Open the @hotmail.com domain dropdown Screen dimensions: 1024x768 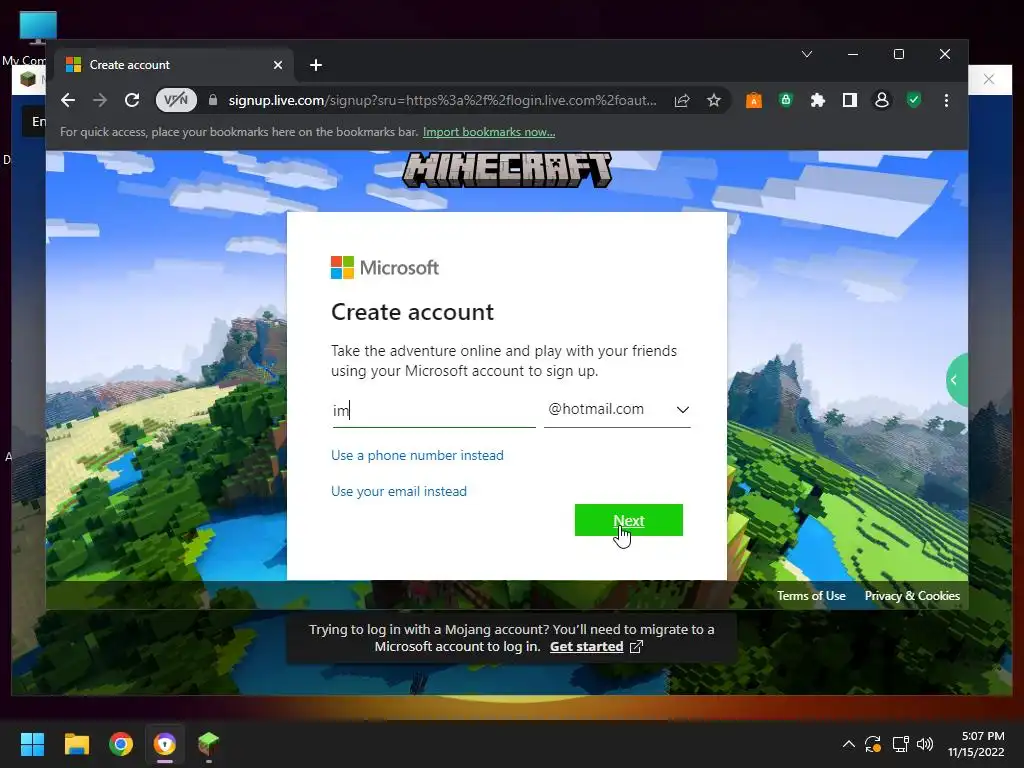[x=617, y=409]
